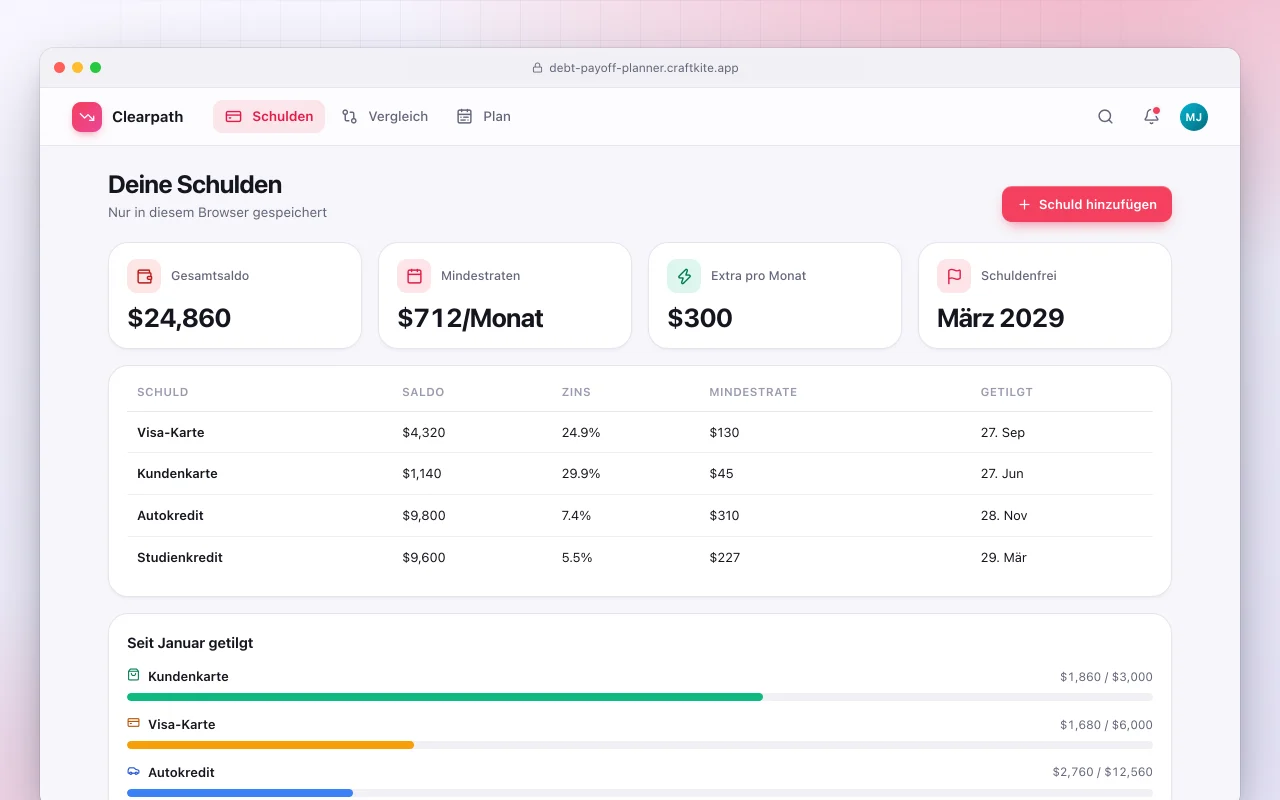The width and height of the screenshot is (1280, 800).
Task: Click the $9,800 balance cell
Action: (x=424, y=516)
